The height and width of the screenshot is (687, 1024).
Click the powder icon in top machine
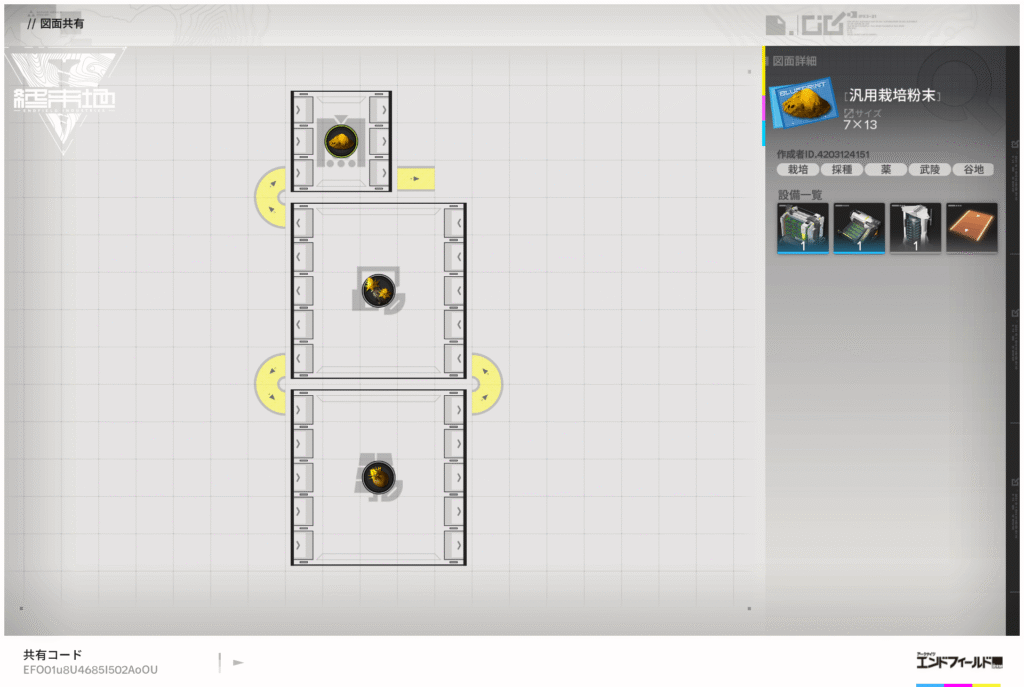pos(341,140)
